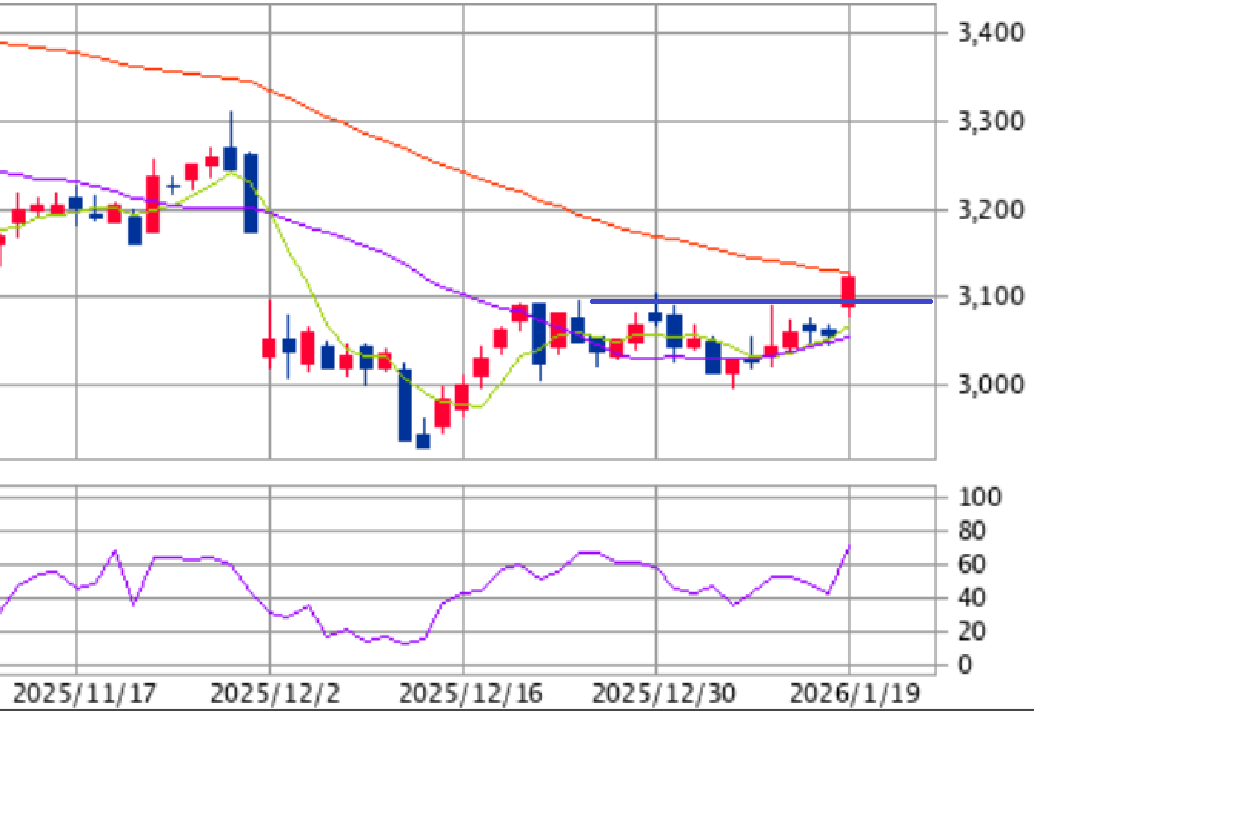Click the 2025/12/16 date label
1260x815 pixels.
coord(470,693)
